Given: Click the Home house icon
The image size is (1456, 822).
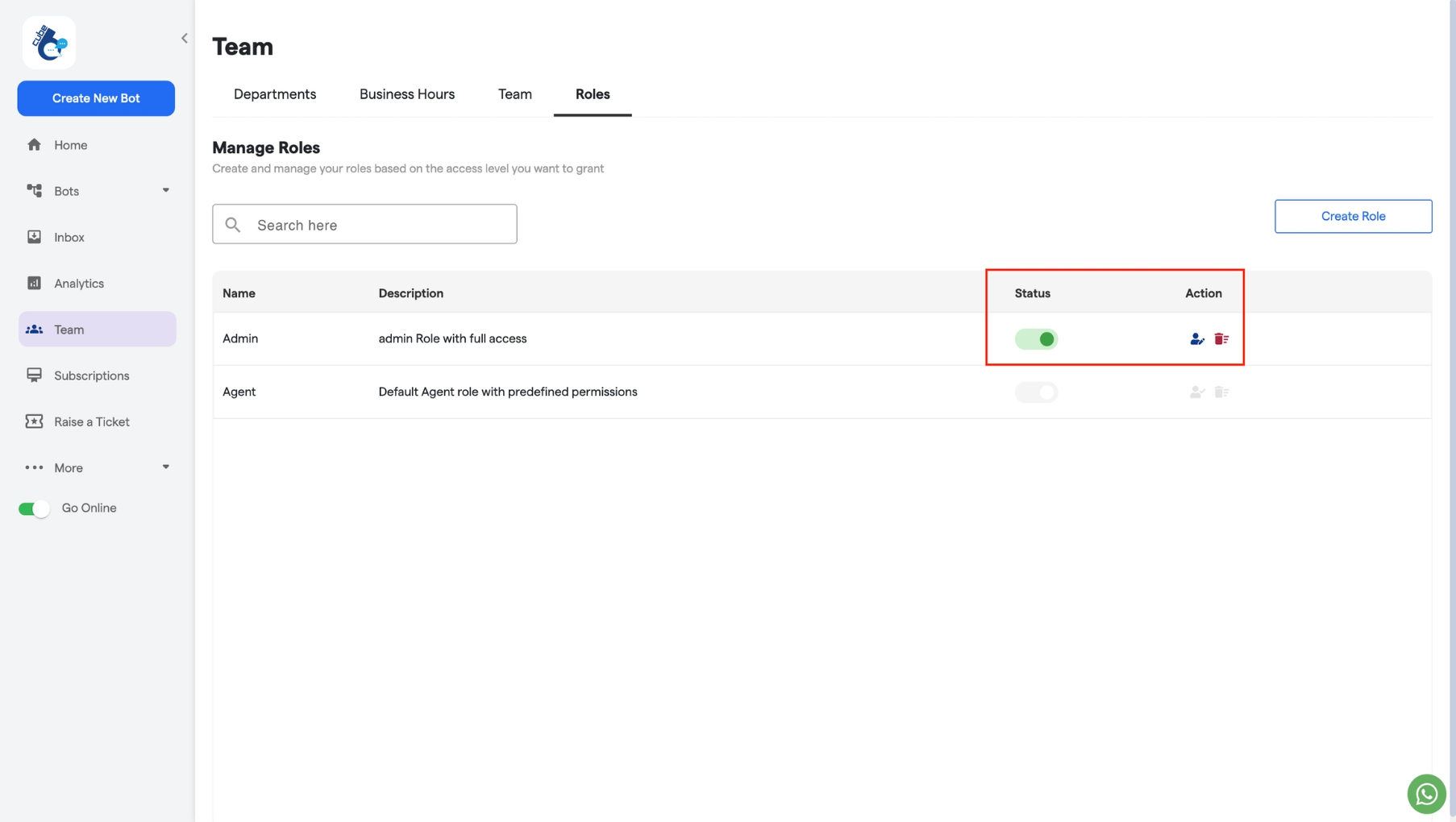Looking at the screenshot, I should point(34,145).
